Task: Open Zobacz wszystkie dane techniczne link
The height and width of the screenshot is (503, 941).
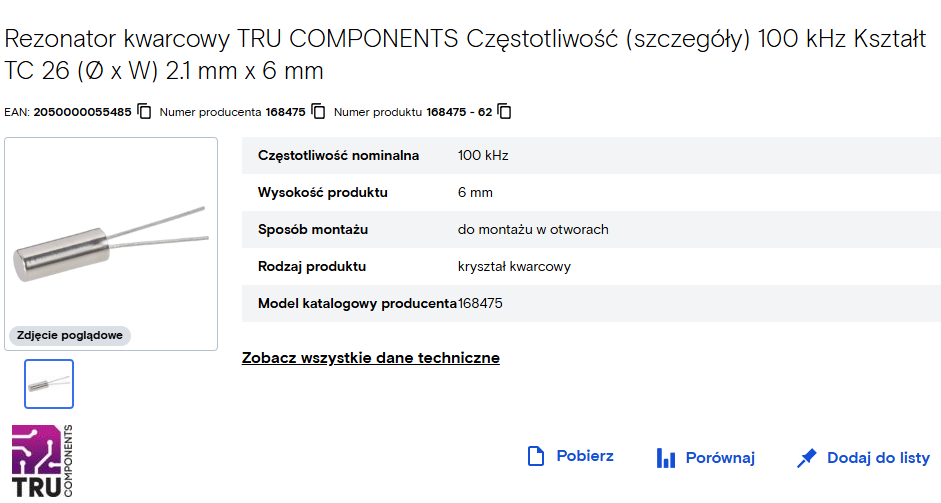Action: pos(371,358)
